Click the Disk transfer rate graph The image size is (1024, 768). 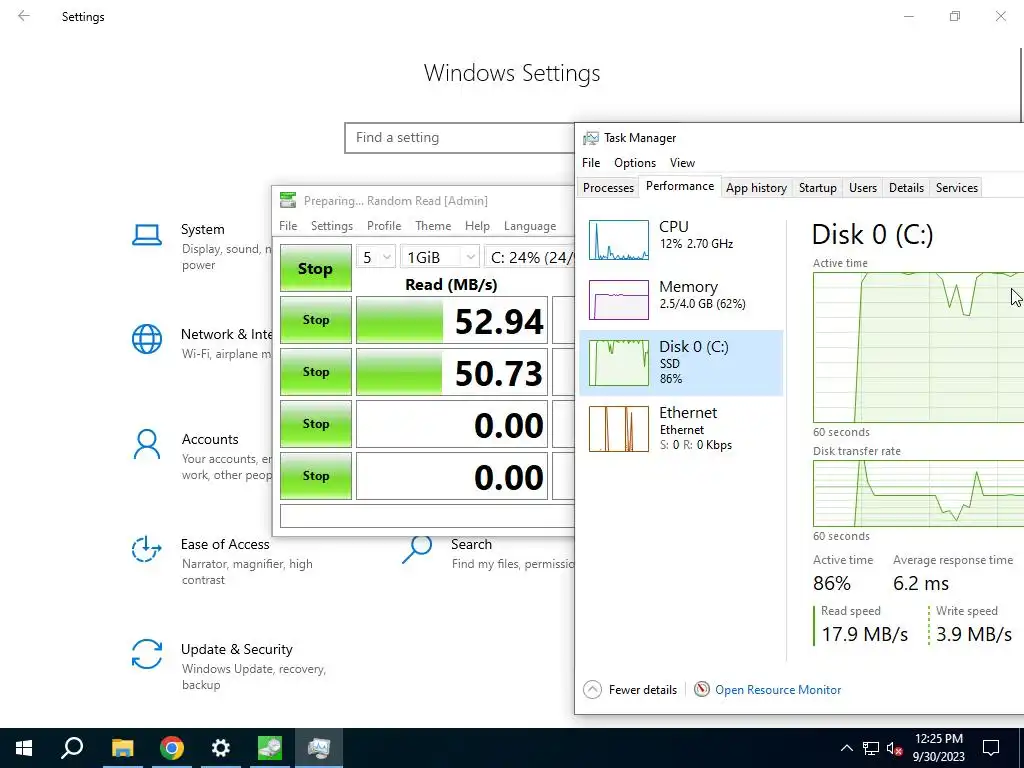pos(918,493)
